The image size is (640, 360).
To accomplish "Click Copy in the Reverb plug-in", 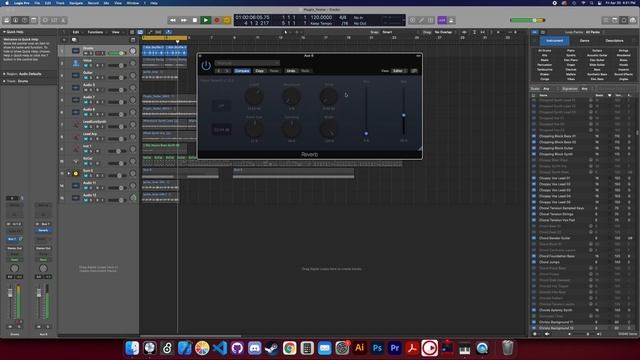I will [x=260, y=71].
